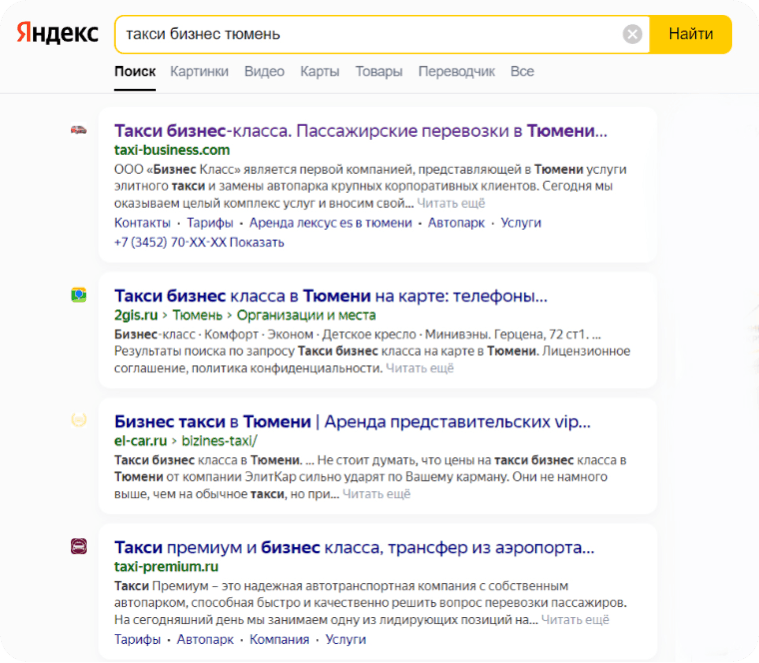Viewport: 759px width, 663px height.
Task: Open the Услуги sitelink of taxi-business.com
Action: click(x=521, y=223)
